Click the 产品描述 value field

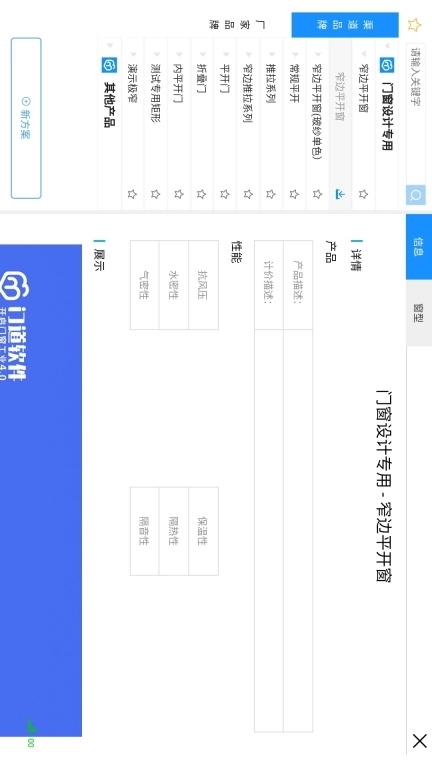298,530
